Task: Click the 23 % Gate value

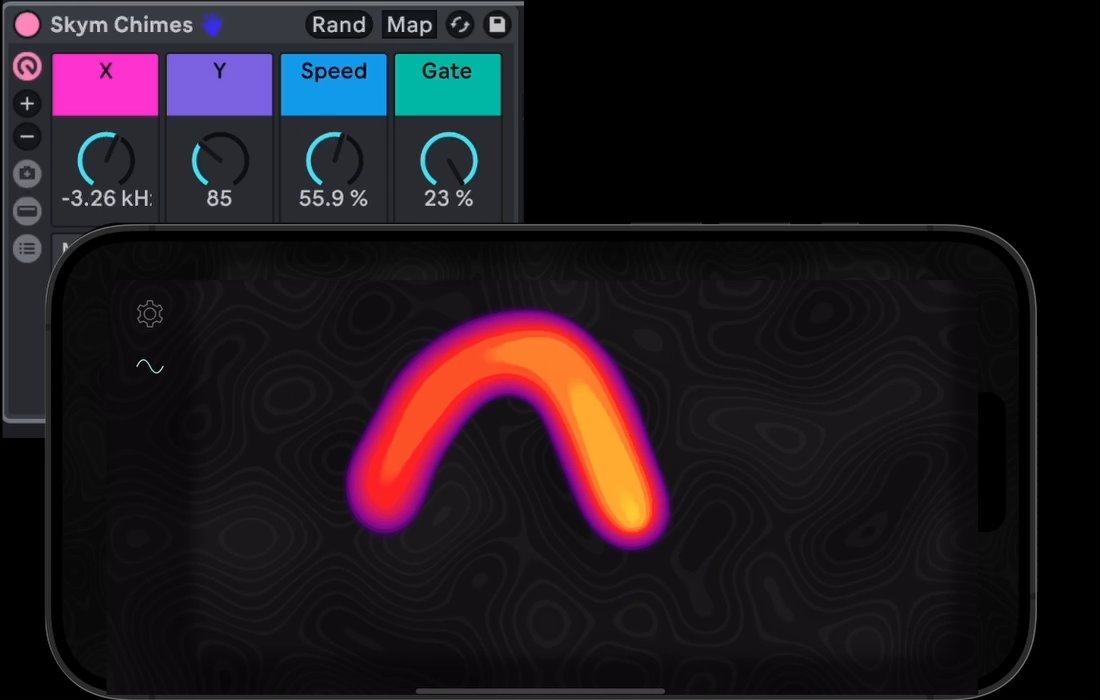Action: pyautogui.click(x=448, y=198)
